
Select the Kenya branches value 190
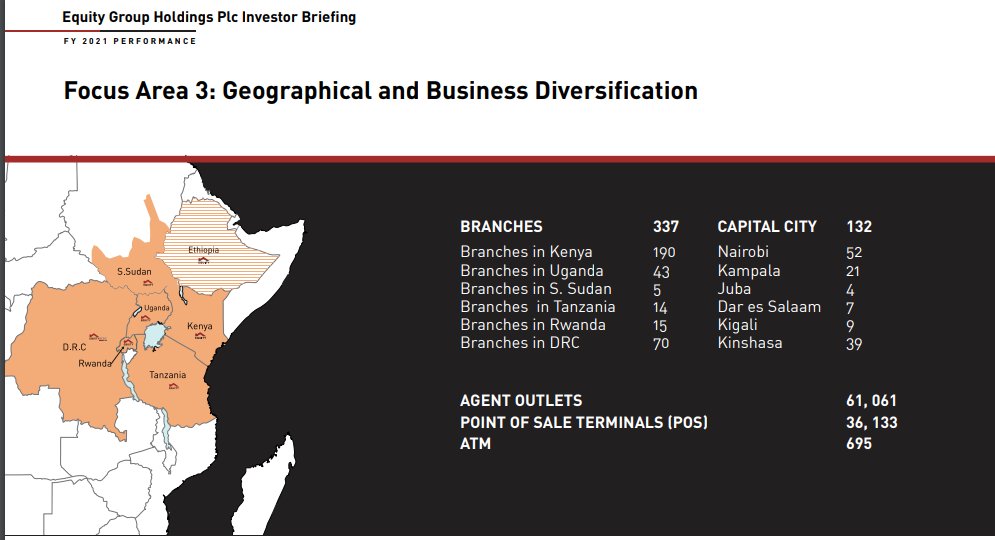coord(664,253)
